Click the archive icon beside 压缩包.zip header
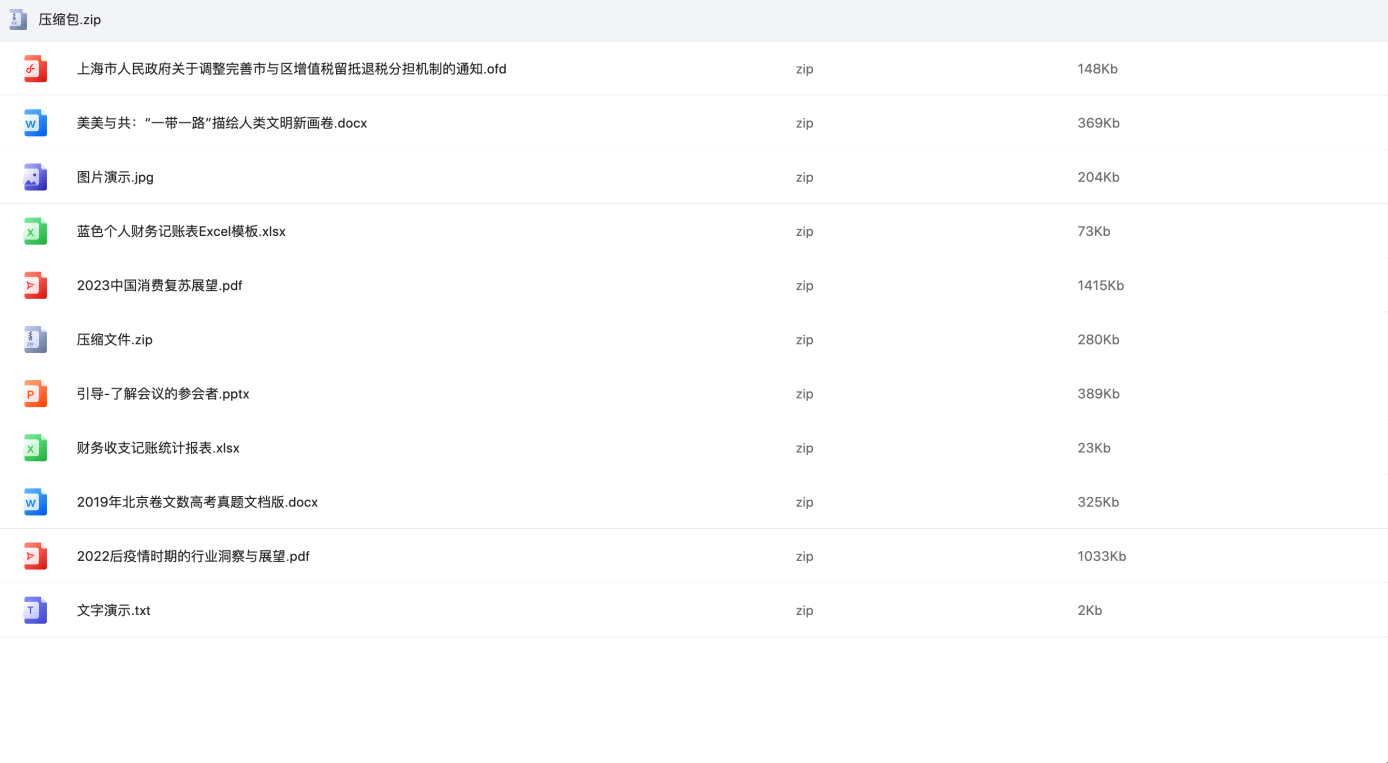 pos(18,19)
